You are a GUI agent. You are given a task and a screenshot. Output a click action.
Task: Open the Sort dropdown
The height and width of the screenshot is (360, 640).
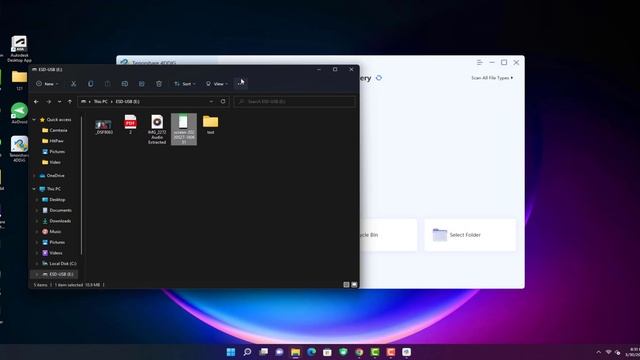[185, 84]
